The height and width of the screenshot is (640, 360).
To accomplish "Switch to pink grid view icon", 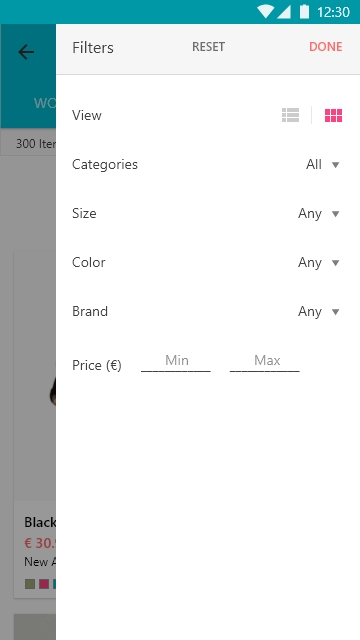I will click(x=333, y=116).
